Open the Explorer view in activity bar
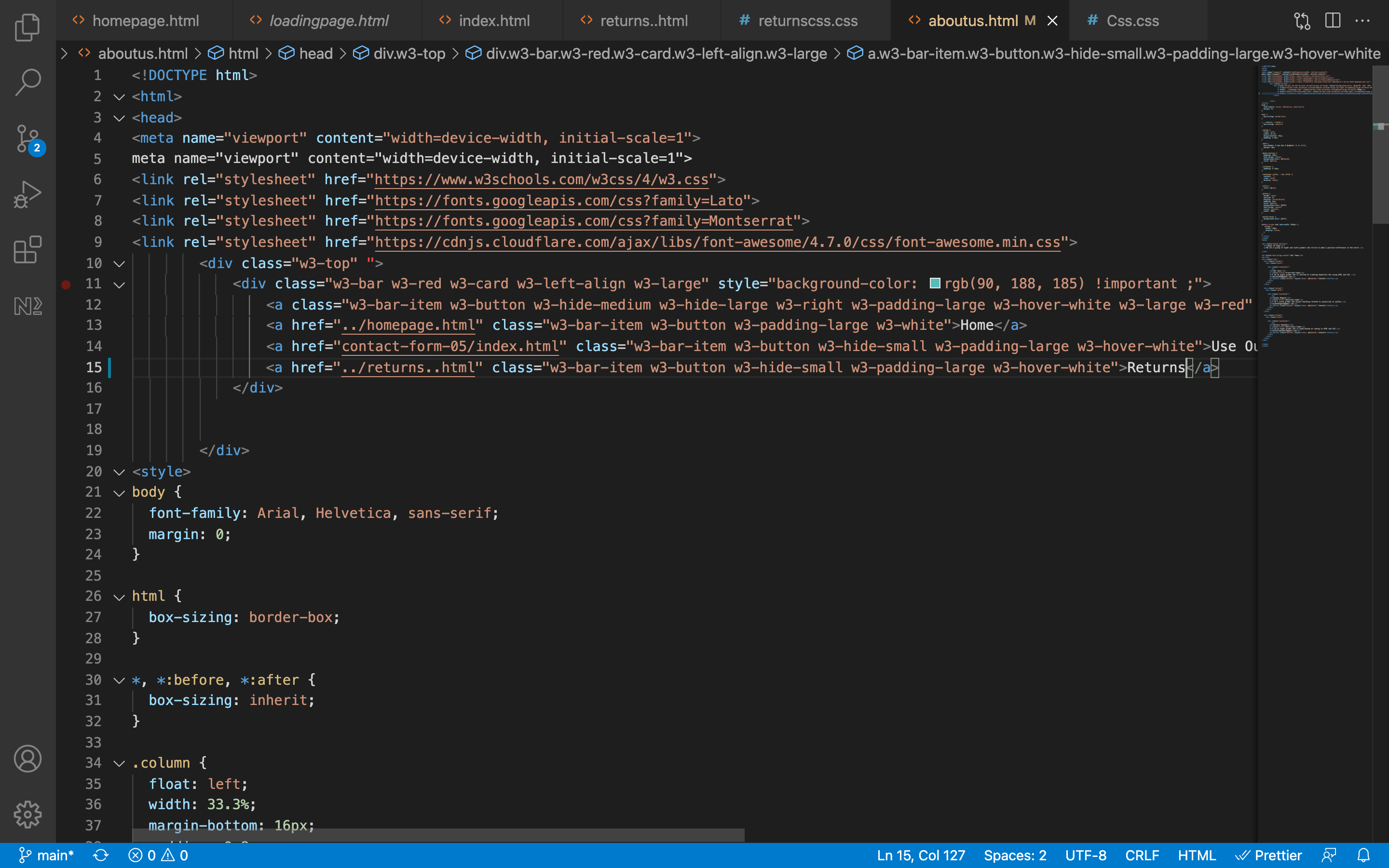 click(27, 27)
